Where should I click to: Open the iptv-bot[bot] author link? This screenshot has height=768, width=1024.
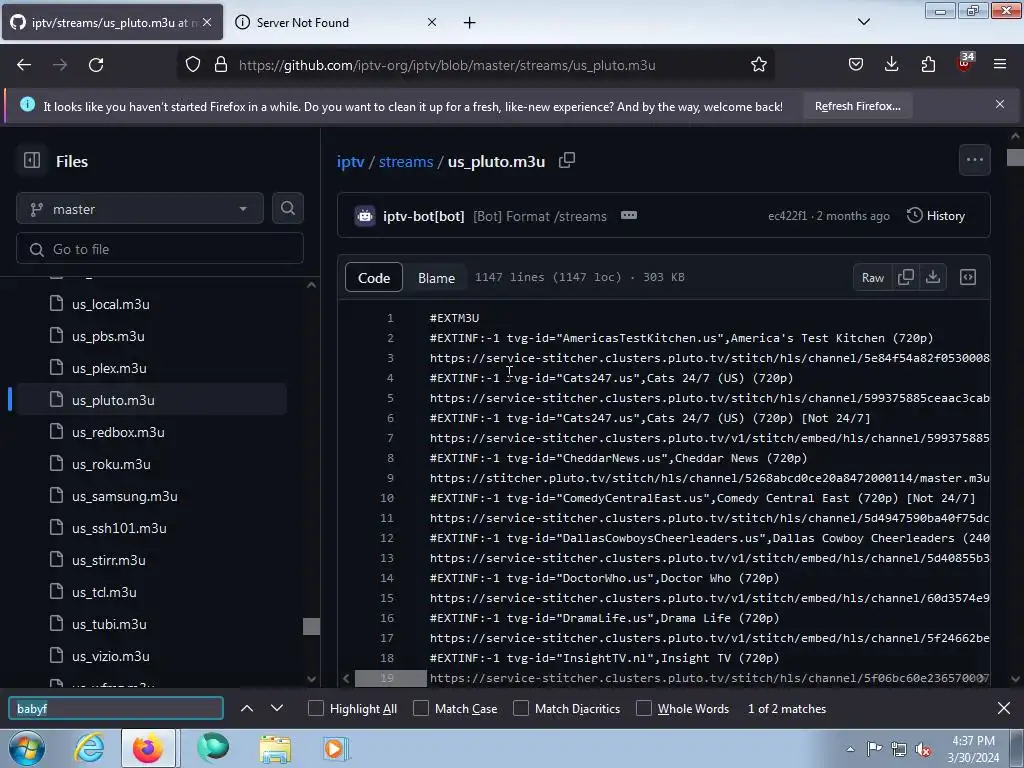coord(423,216)
